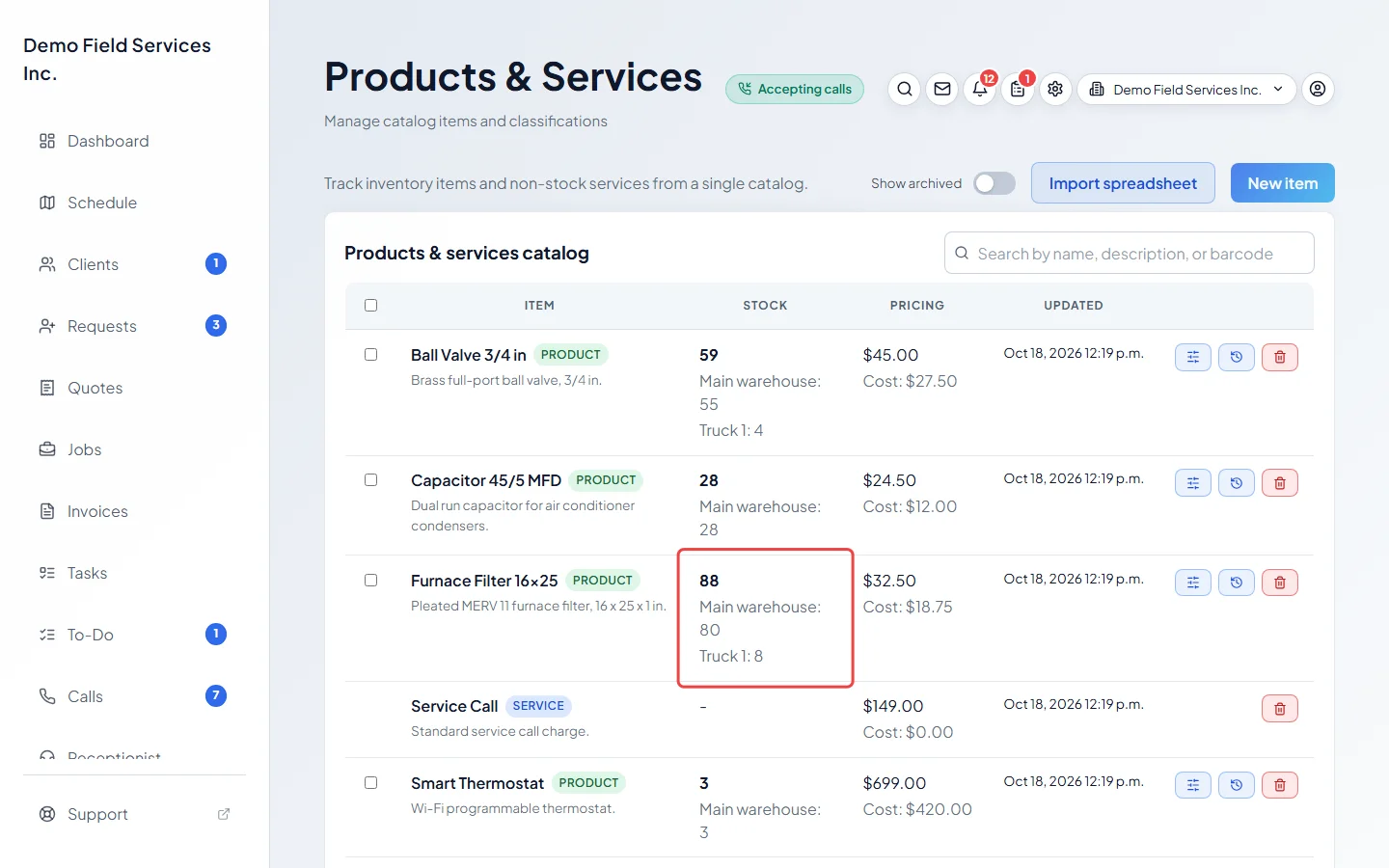Screen dimensions: 1389x868
Task: Delete the Furnace Filter 16x25 item
Action: pos(1280,583)
